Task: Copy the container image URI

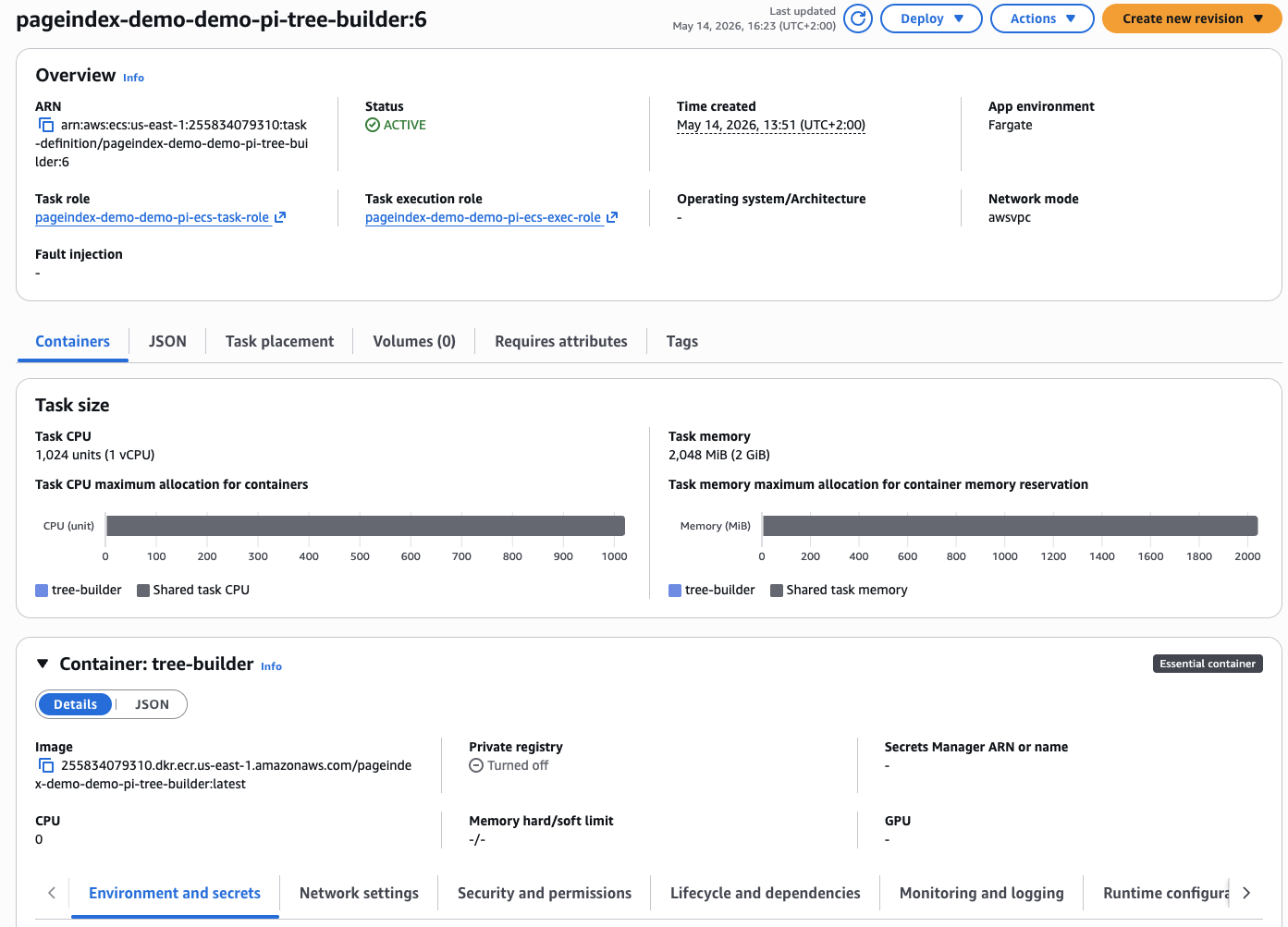Action: tap(46, 765)
